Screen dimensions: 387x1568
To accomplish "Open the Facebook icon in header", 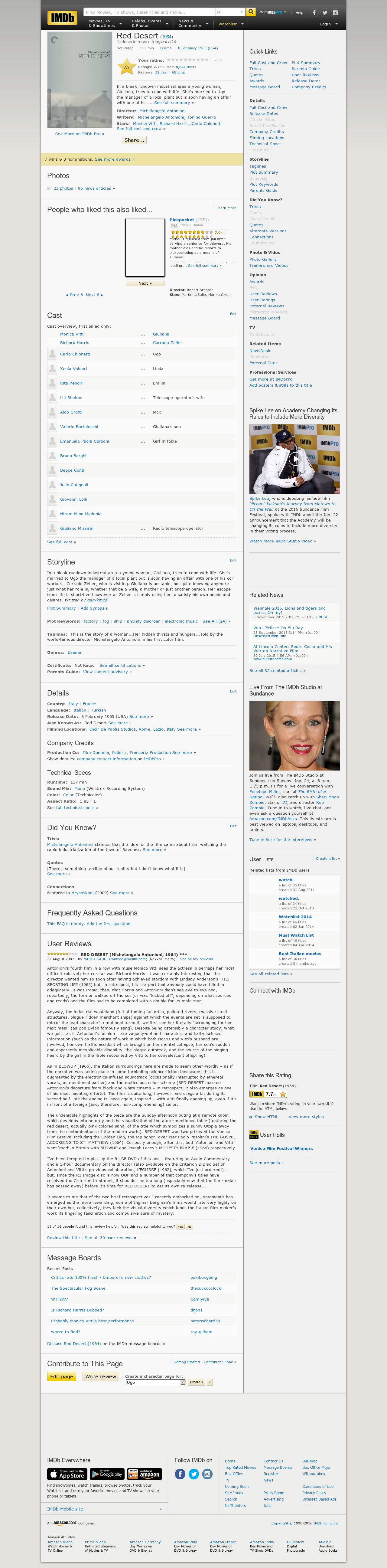I will [314, 12].
